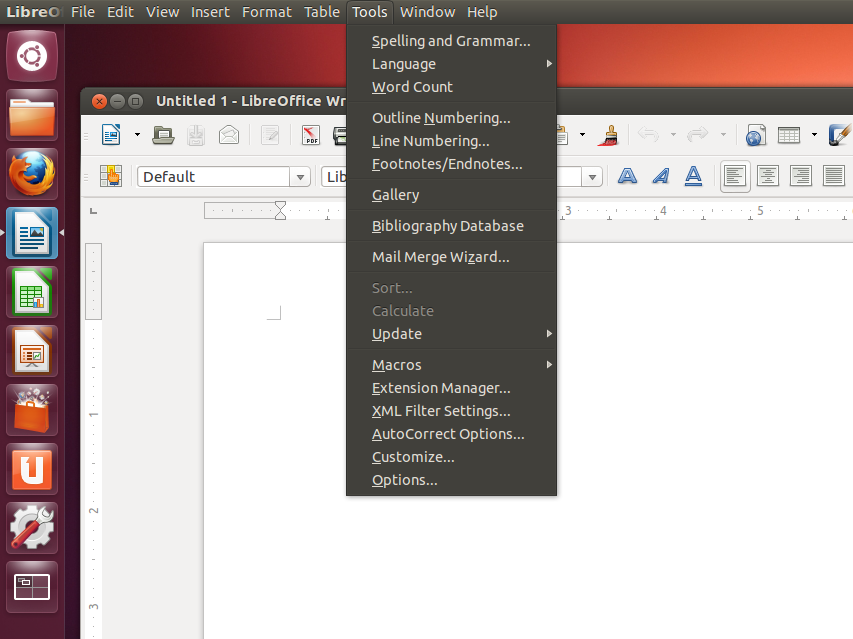
Task: Click the Open file toolbar icon
Action: tap(163, 135)
